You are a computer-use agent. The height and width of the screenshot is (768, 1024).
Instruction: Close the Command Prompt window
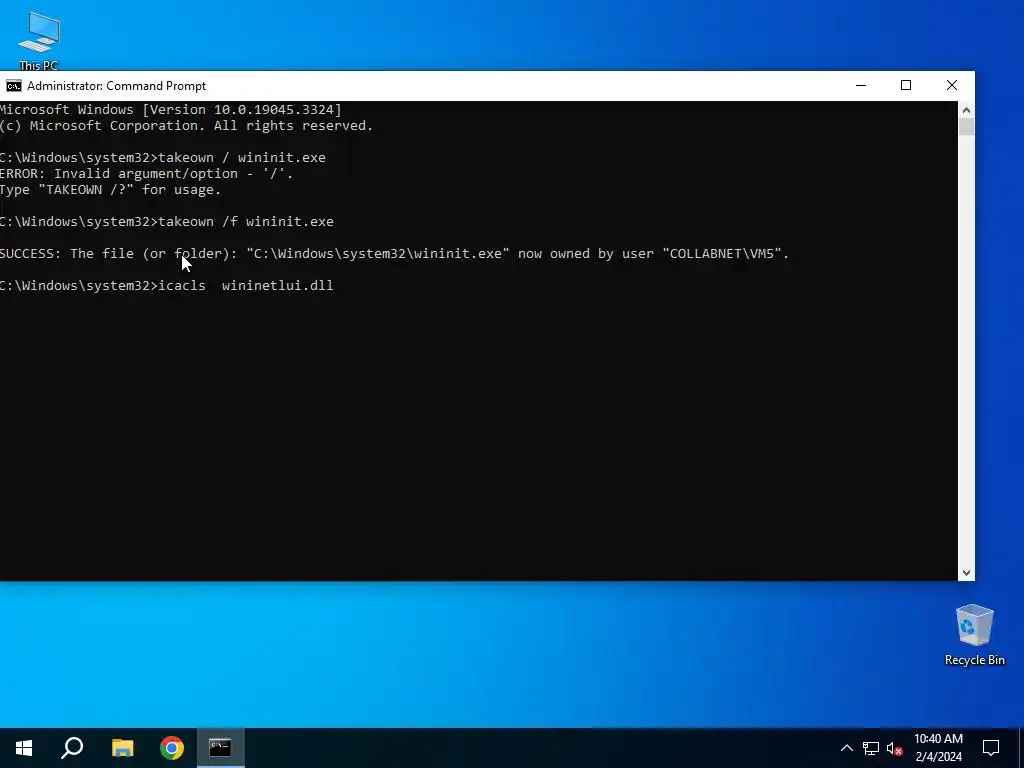pyautogui.click(x=952, y=86)
